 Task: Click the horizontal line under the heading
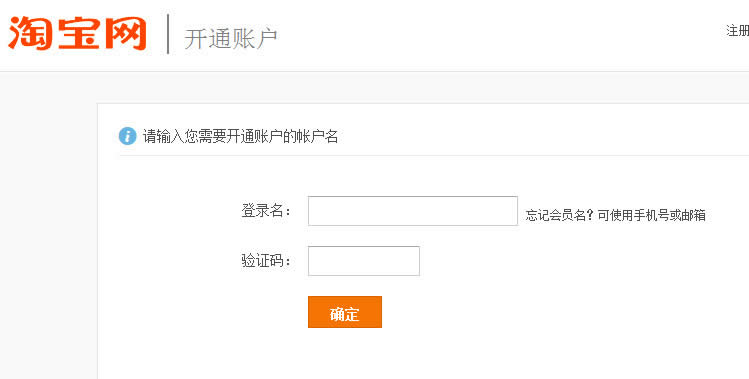click(x=434, y=155)
